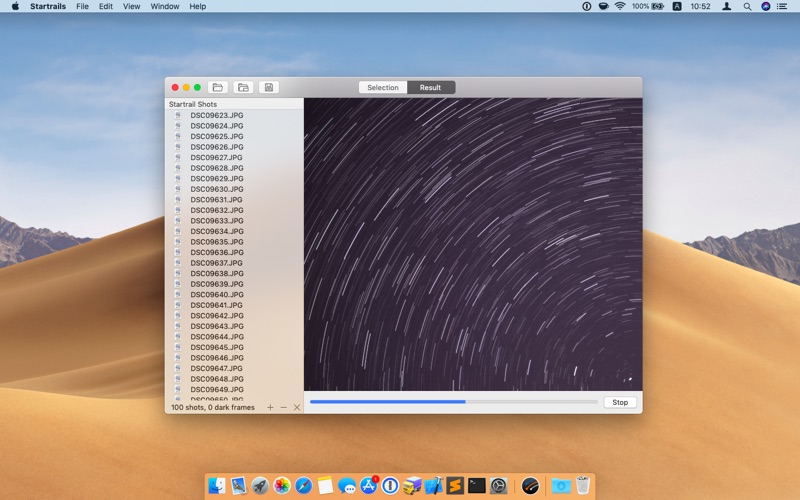Image resolution: width=800 pixels, height=500 pixels.
Task: Open App Store from the dock
Action: coord(368,485)
